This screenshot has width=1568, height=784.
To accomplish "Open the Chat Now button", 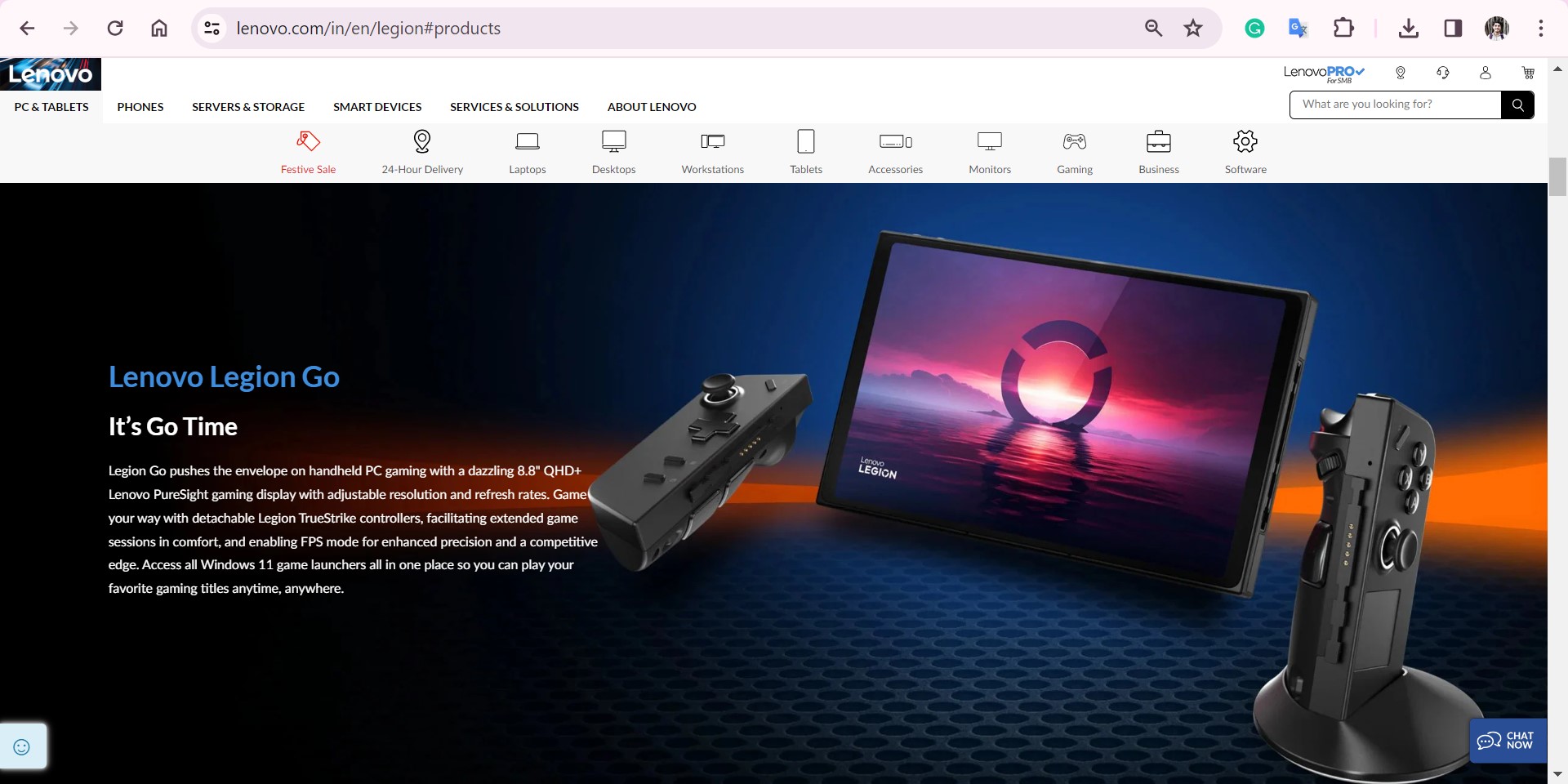I will point(1507,741).
